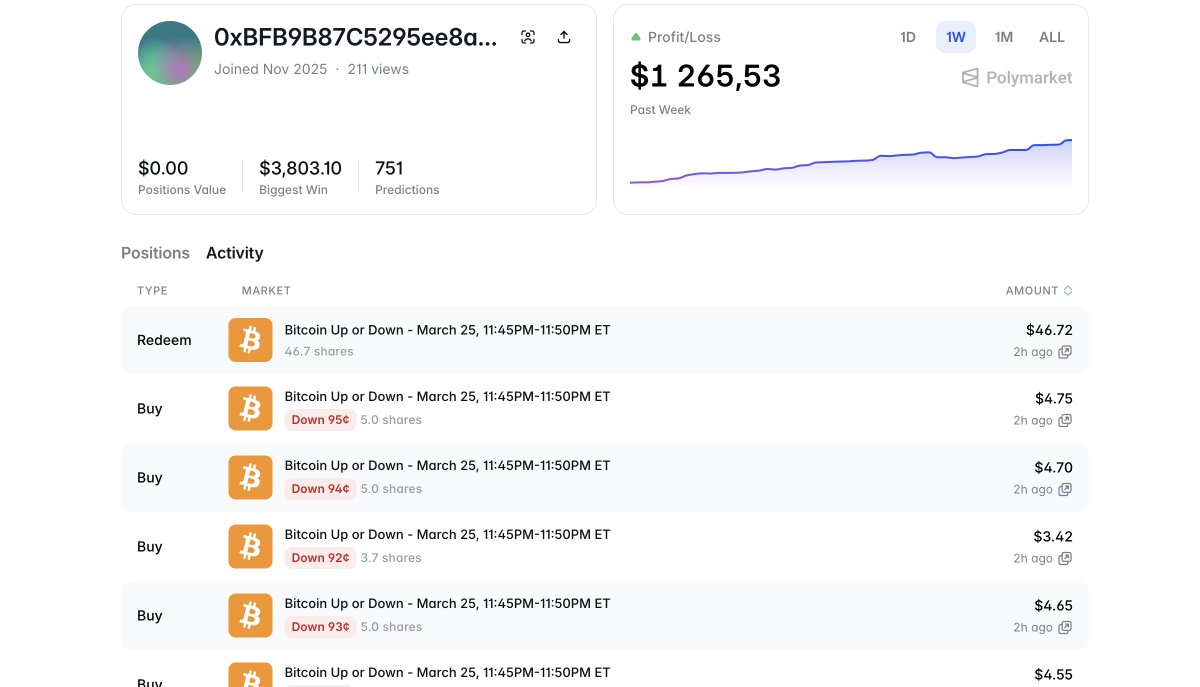Click Bitcoin icon in the $4.75 Buy row
1200x687 pixels.
[250, 409]
